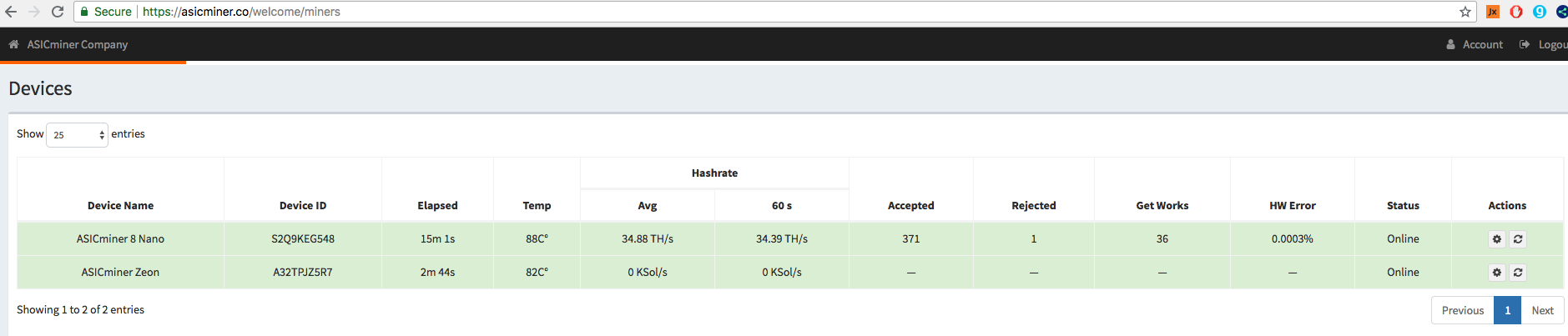Open the orange JX extension icon
This screenshot has height=336, width=1568.
click(1493, 12)
